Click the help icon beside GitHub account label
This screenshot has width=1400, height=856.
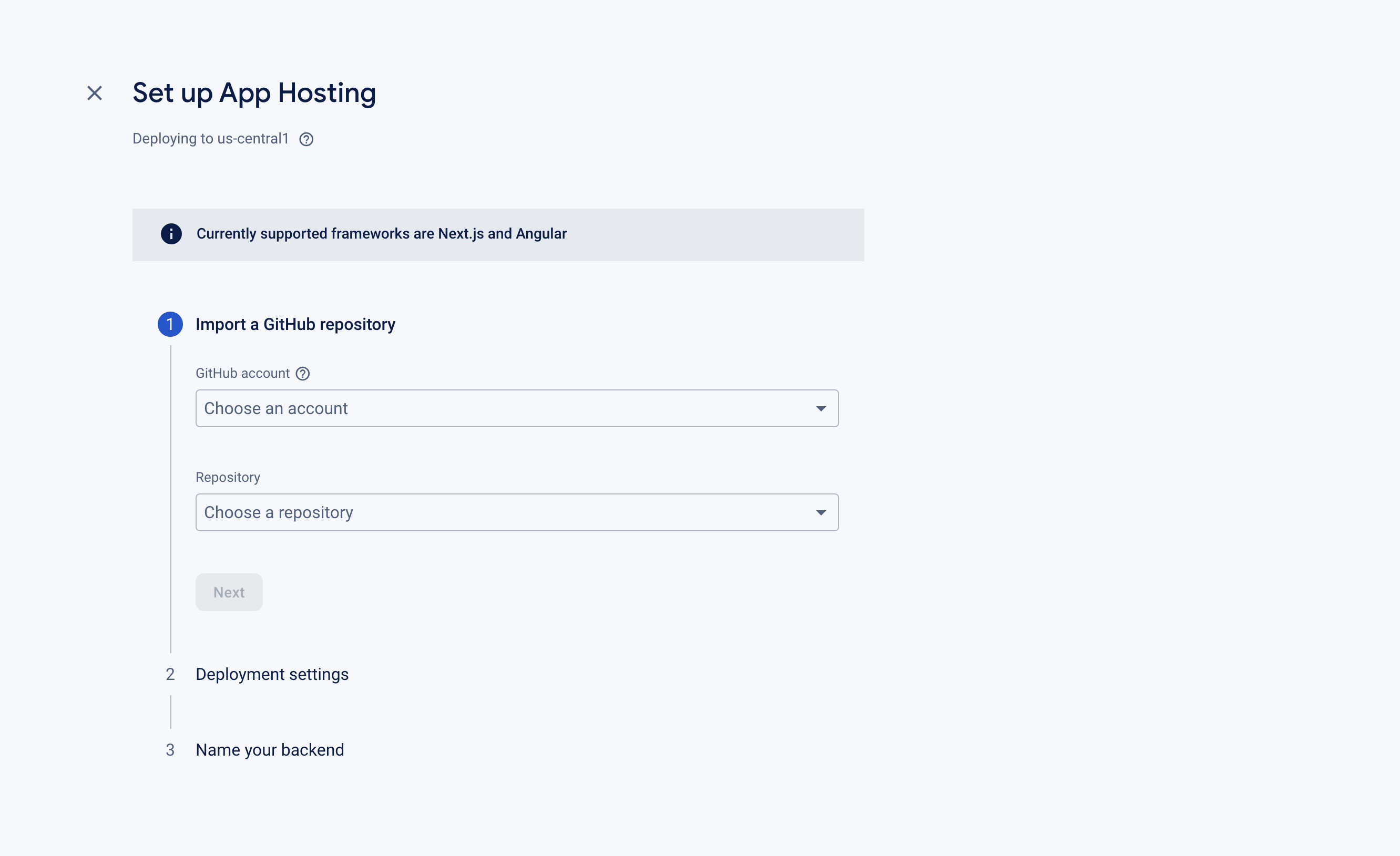(x=302, y=373)
